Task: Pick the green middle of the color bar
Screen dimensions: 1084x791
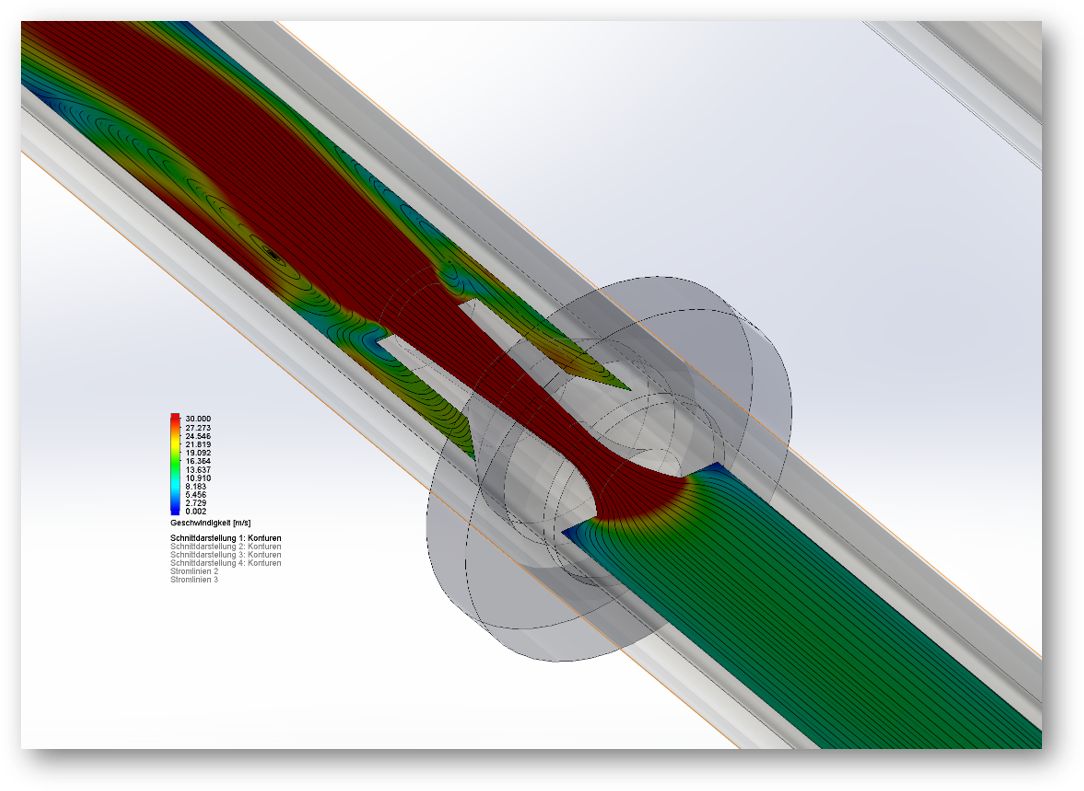Action: click(x=175, y=463)
